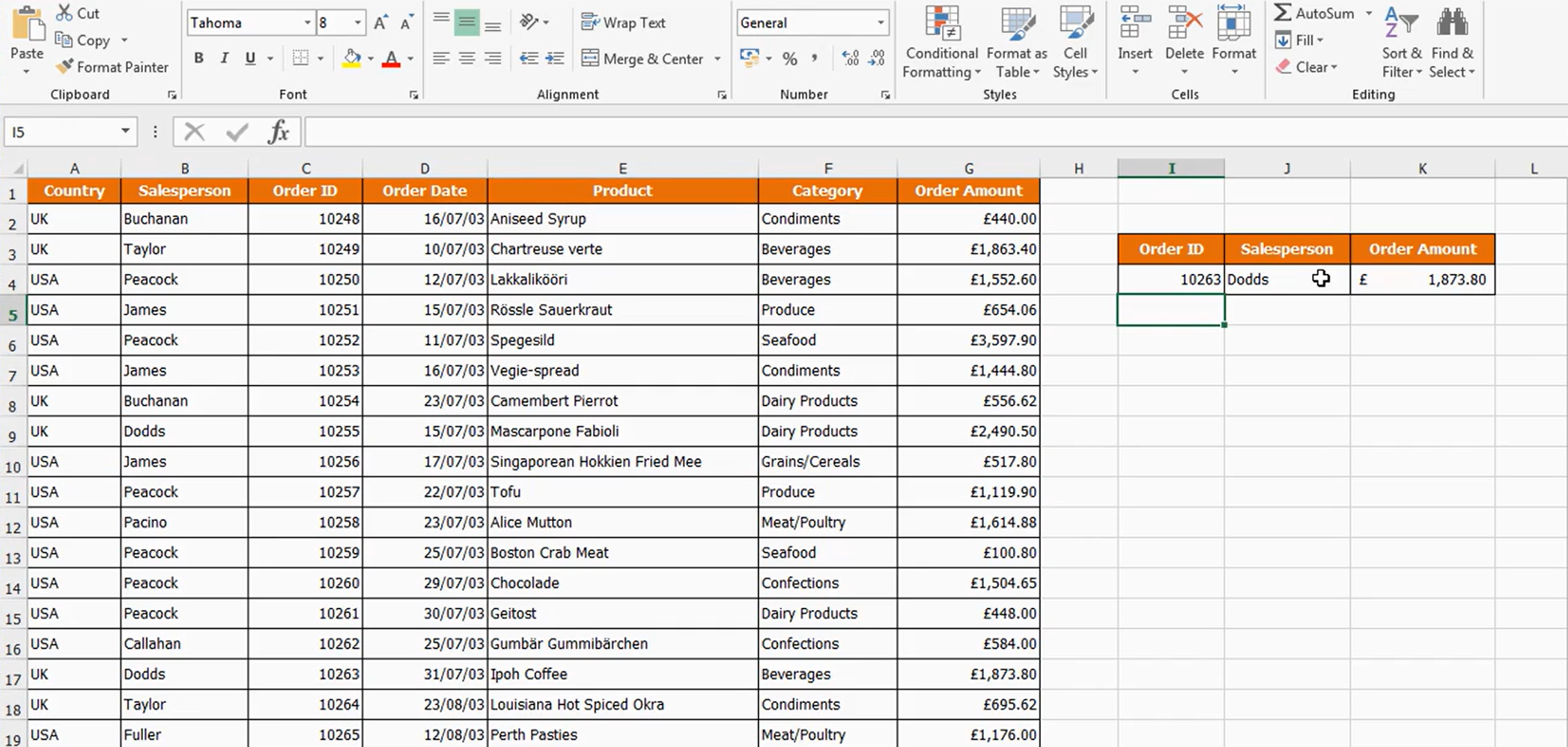Expand the Fill Color palette arrow
The height and width of the screenshot is (747, 1568).
[371, 58]
